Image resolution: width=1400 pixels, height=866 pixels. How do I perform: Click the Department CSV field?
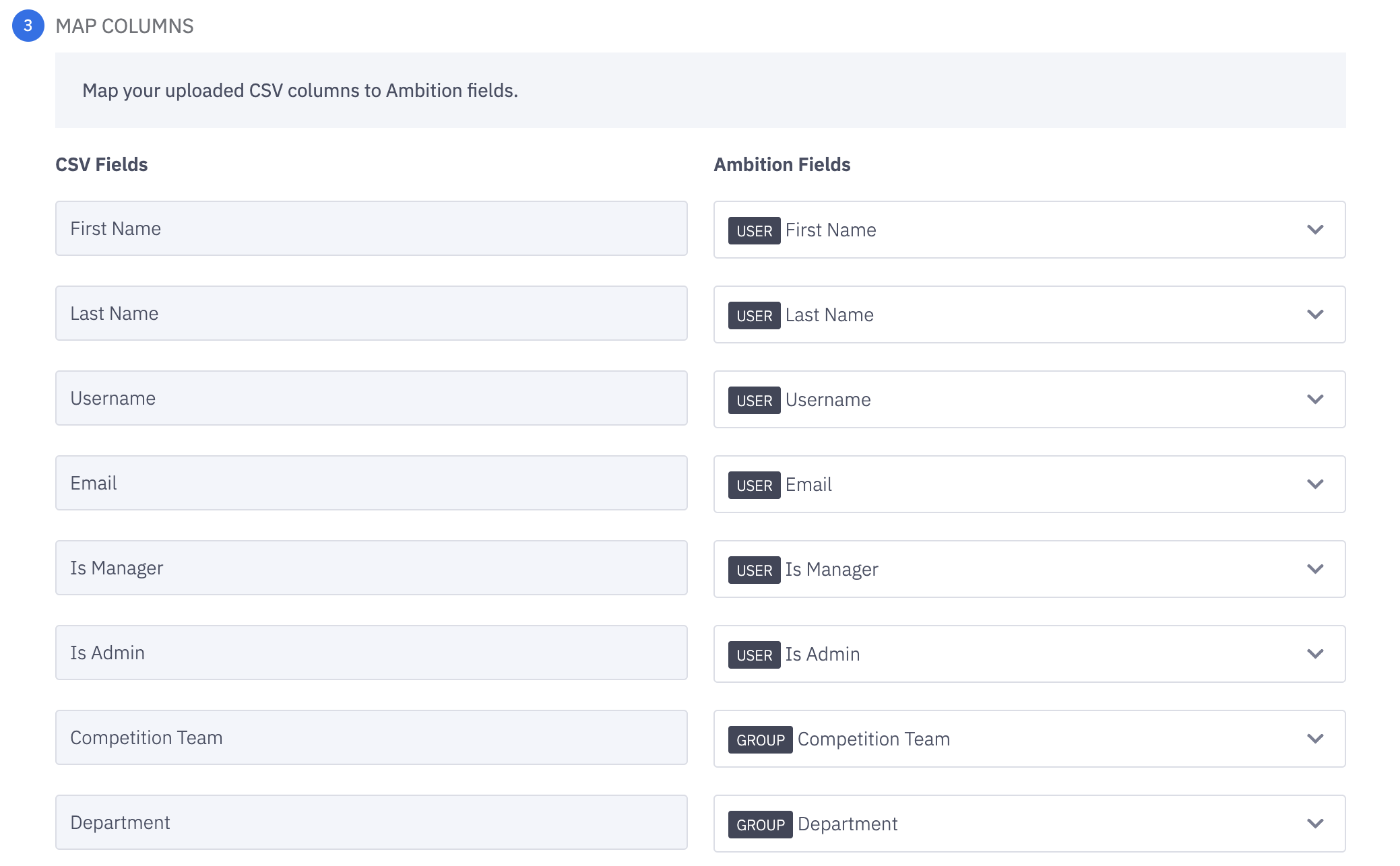click(371, 823)
